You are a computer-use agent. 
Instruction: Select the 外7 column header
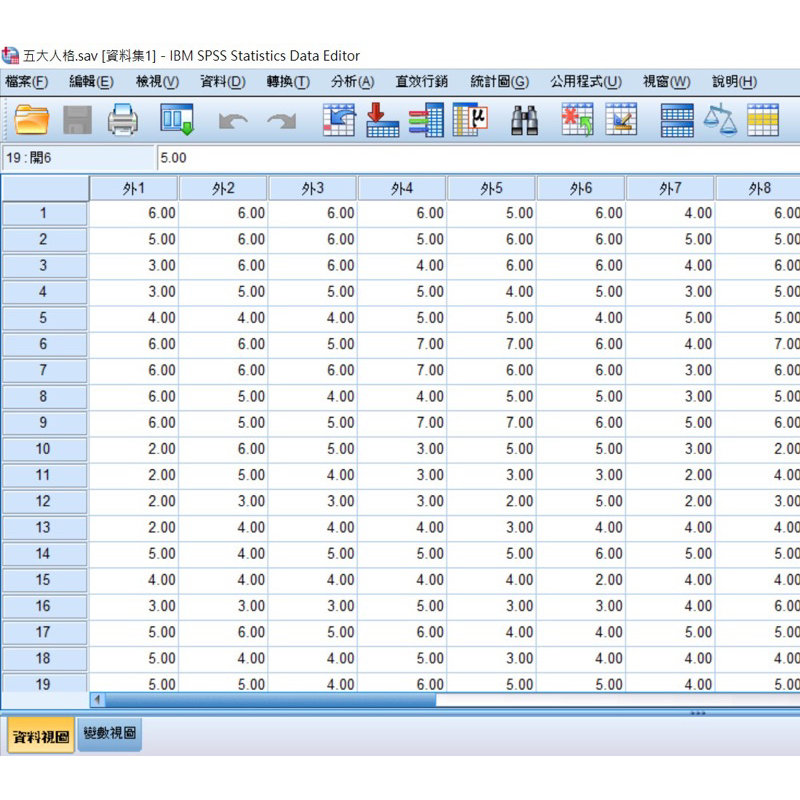pos(670,189)
